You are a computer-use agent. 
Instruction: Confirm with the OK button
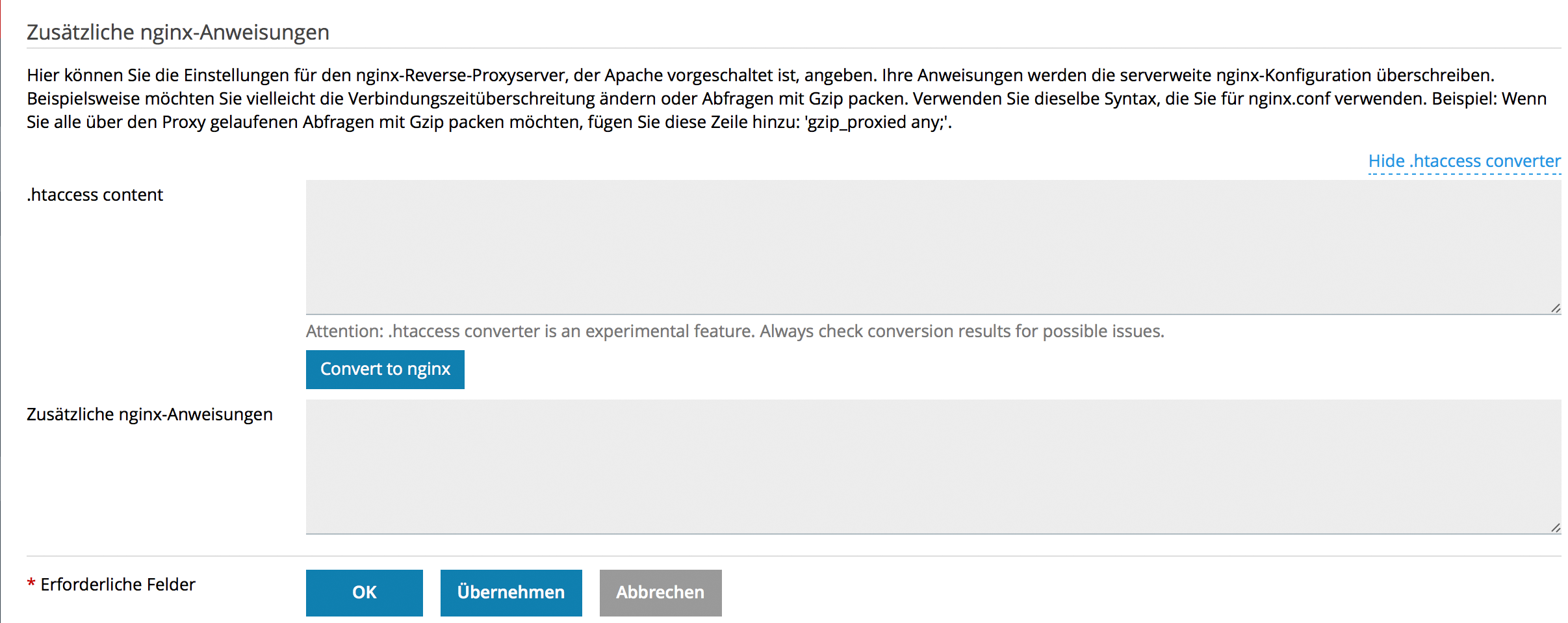(x=364, y=592)
